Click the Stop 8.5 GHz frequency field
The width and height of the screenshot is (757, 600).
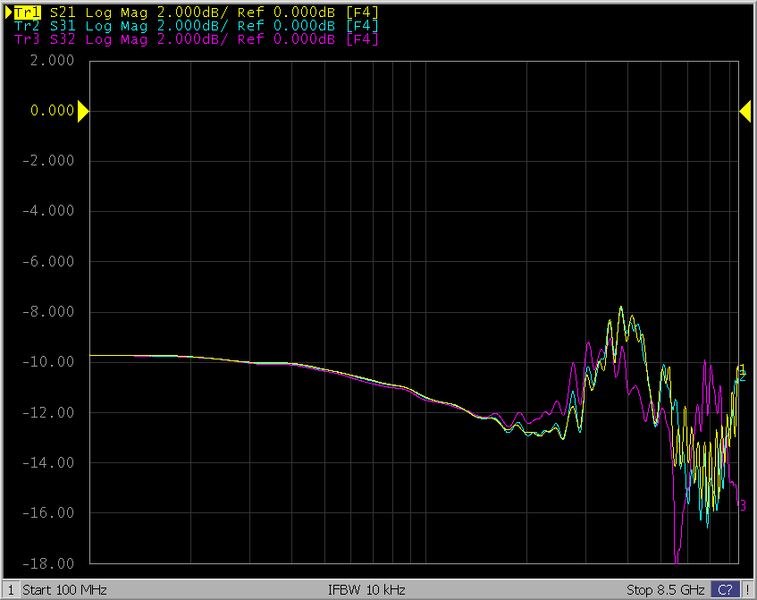[666, 590]
